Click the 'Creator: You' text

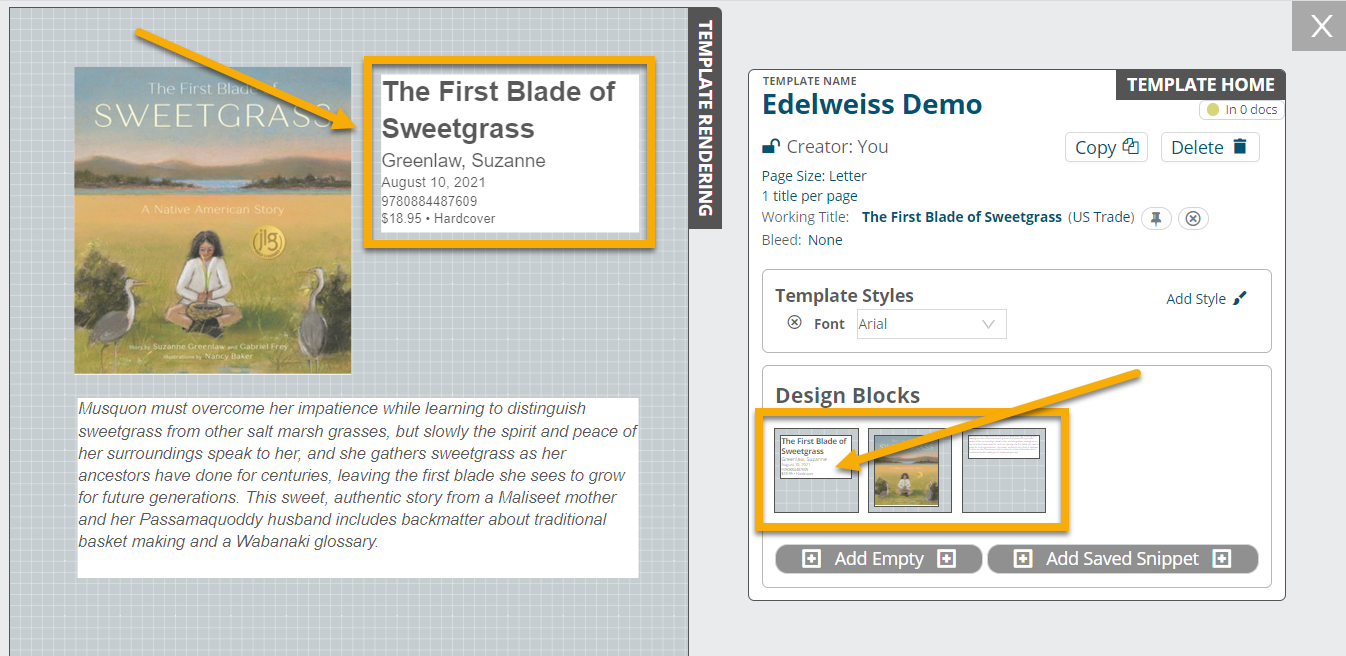(x=838, y=147)
